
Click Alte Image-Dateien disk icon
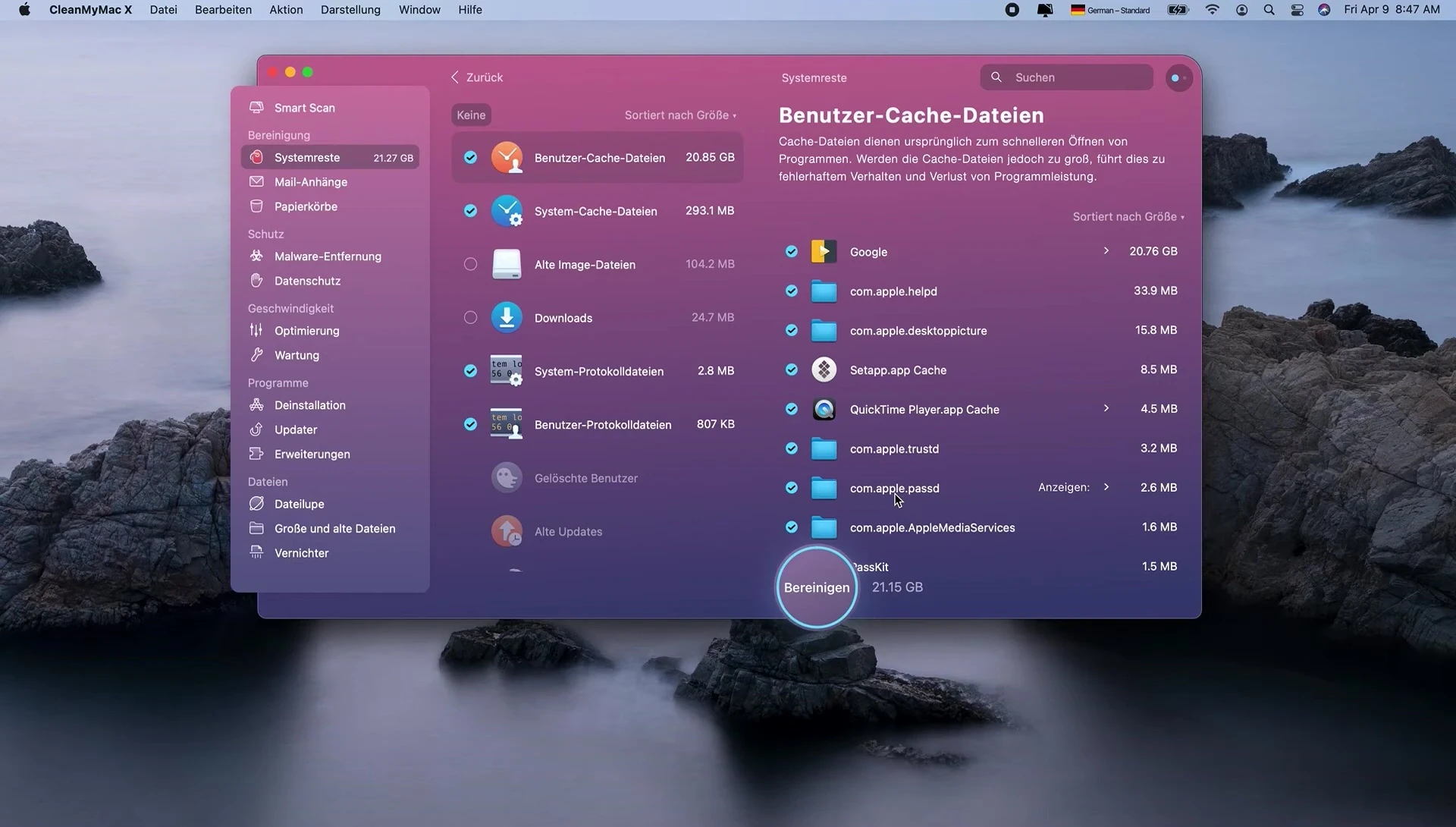click(507, 264)
